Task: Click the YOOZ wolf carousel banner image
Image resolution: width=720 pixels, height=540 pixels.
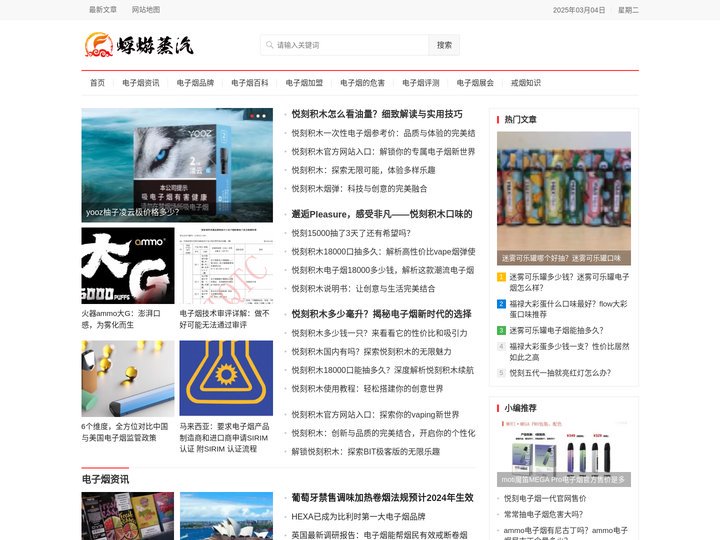Action: (x=177, y=165)
